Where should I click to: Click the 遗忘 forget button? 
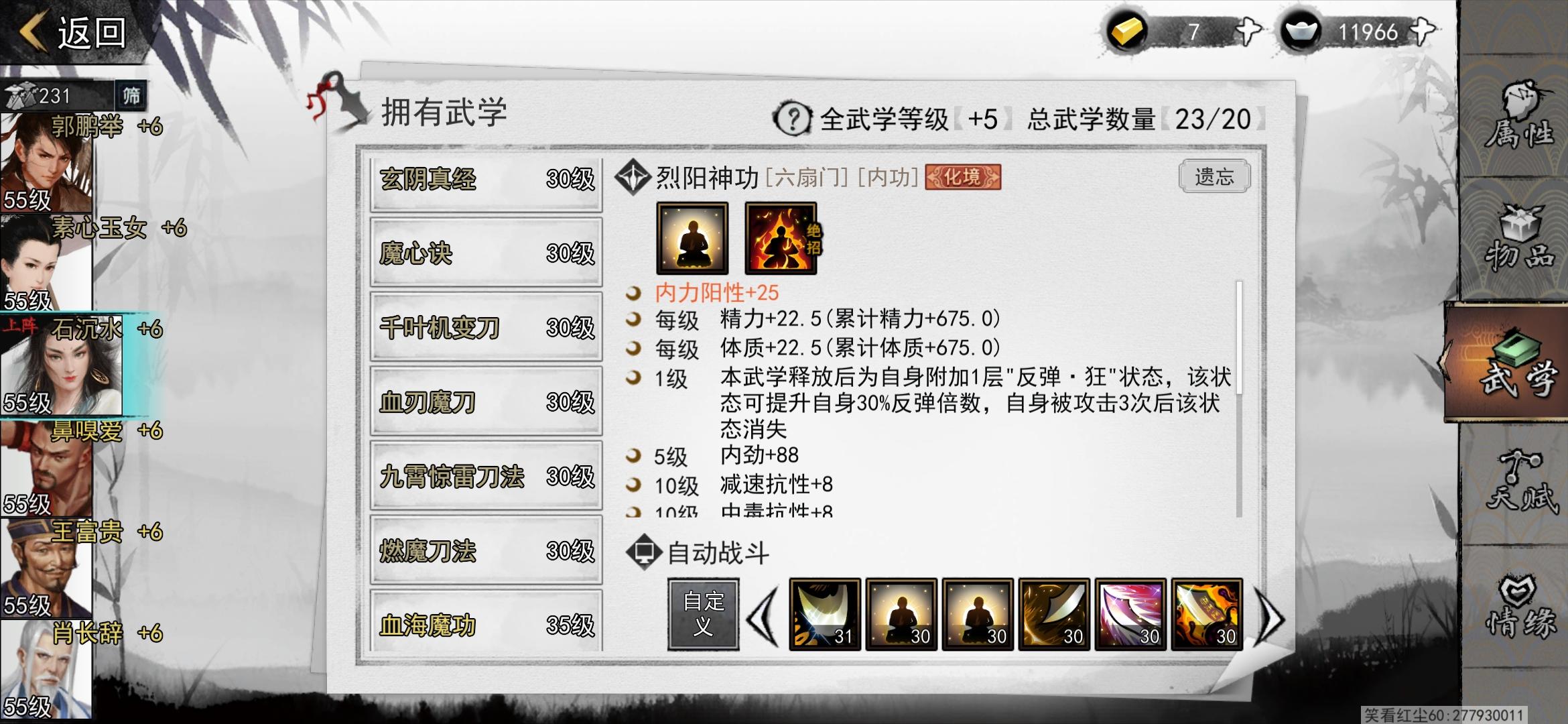tap(1214, 176)
